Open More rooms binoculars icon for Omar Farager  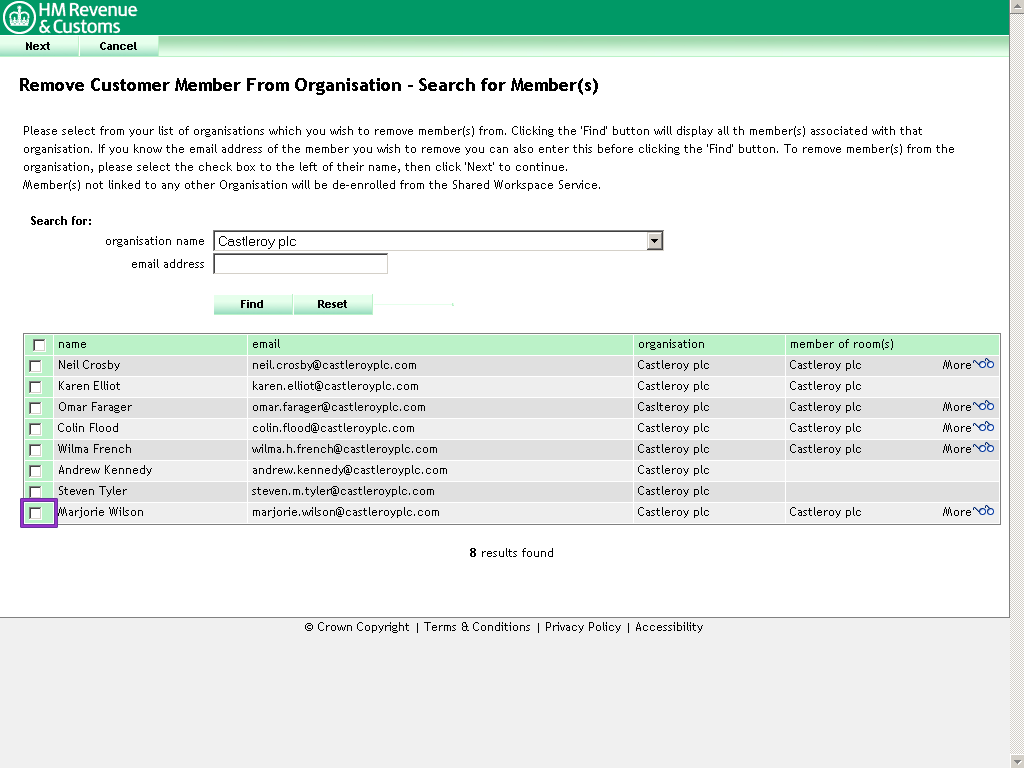985,407
